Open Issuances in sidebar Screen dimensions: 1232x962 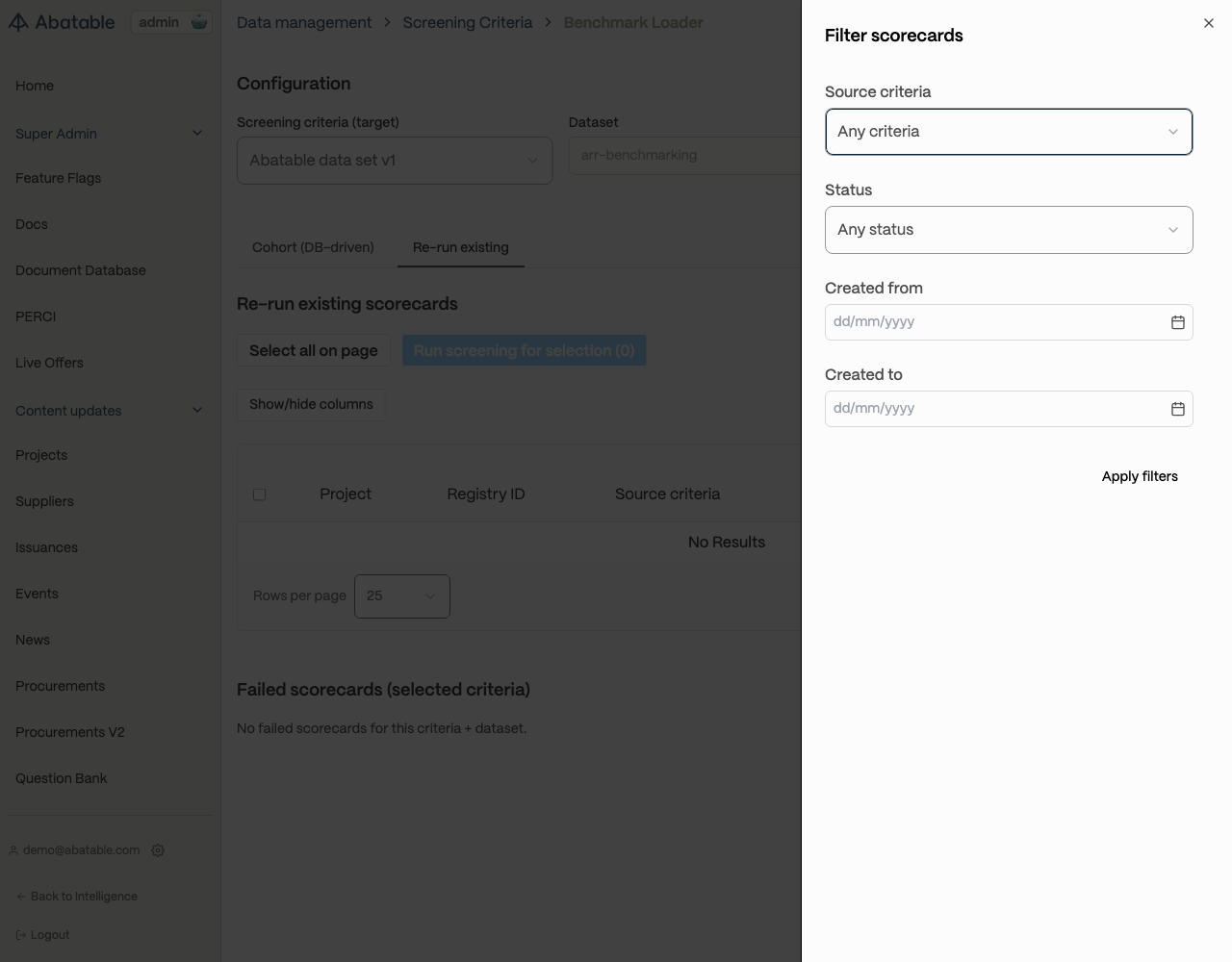tap(46, 547)
